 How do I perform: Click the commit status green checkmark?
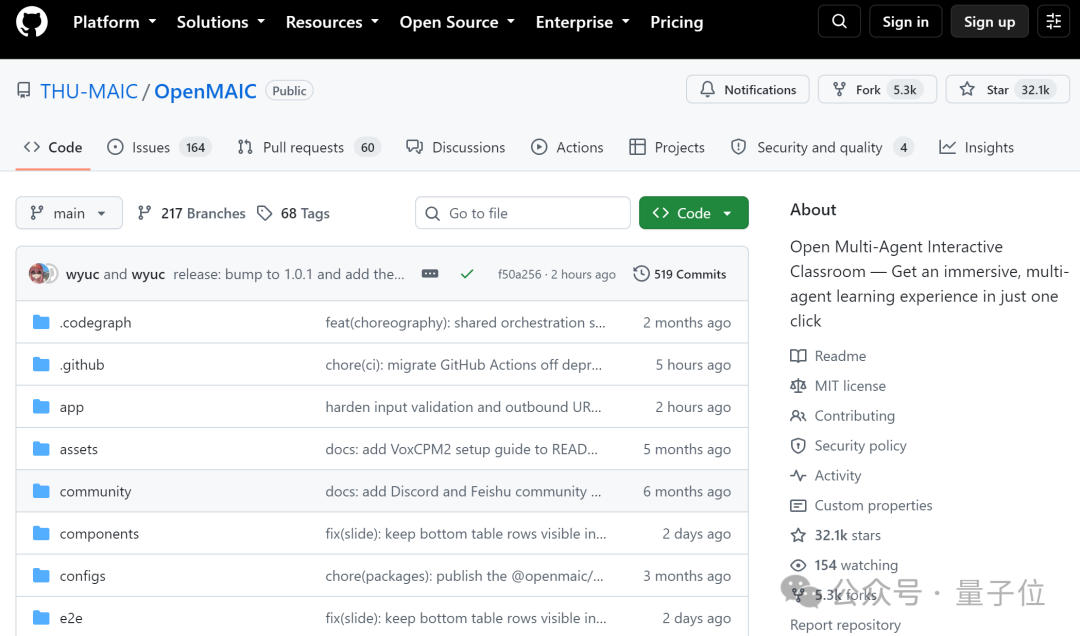pos(467,274)
